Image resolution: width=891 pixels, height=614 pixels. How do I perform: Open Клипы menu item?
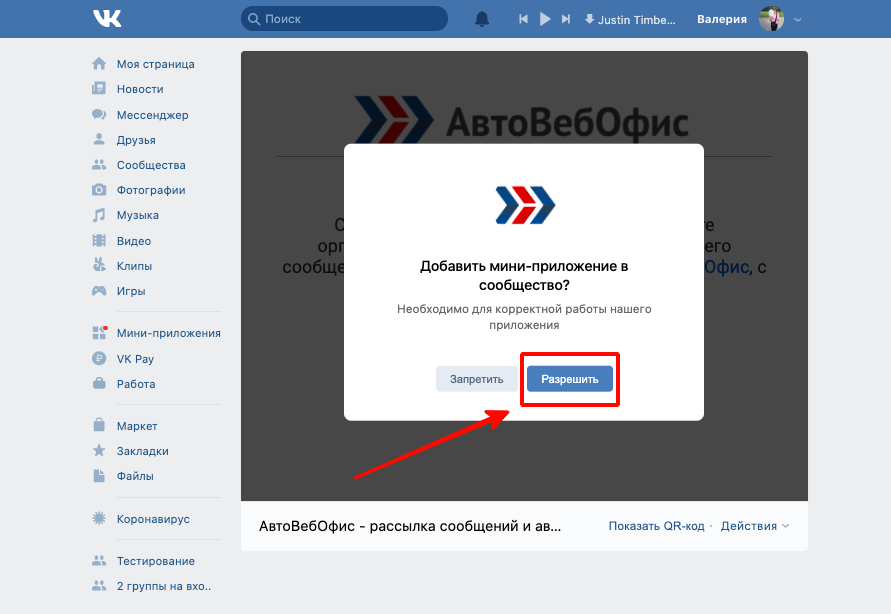pos(134,266)
